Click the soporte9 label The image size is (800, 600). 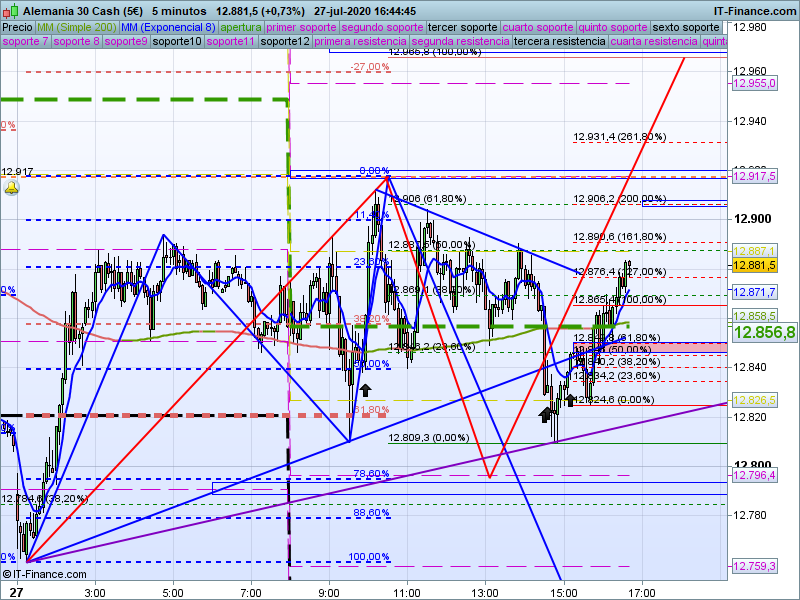click(126, 41)
